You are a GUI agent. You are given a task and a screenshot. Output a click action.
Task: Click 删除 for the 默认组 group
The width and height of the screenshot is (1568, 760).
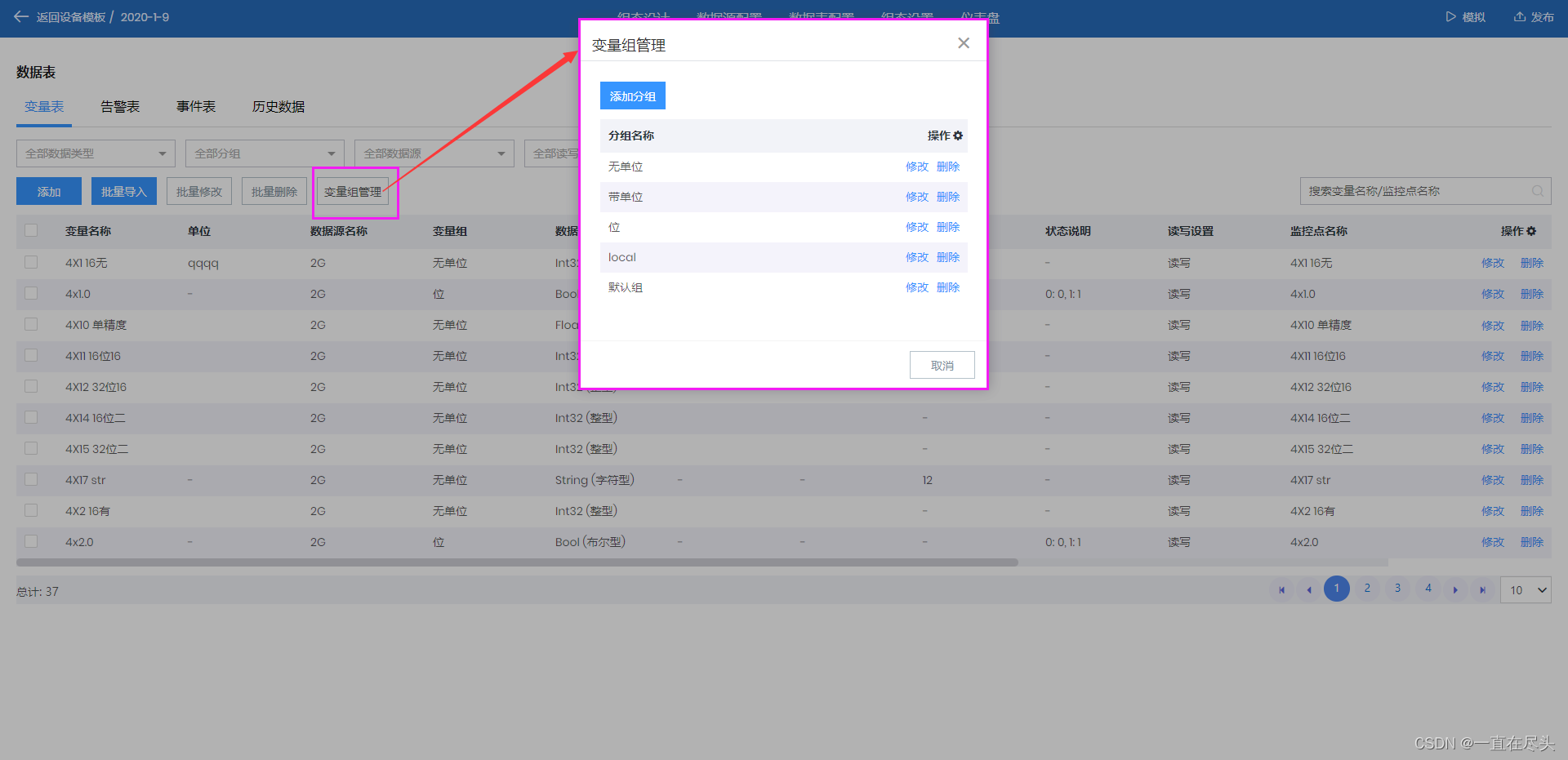(x=948, y=287)
